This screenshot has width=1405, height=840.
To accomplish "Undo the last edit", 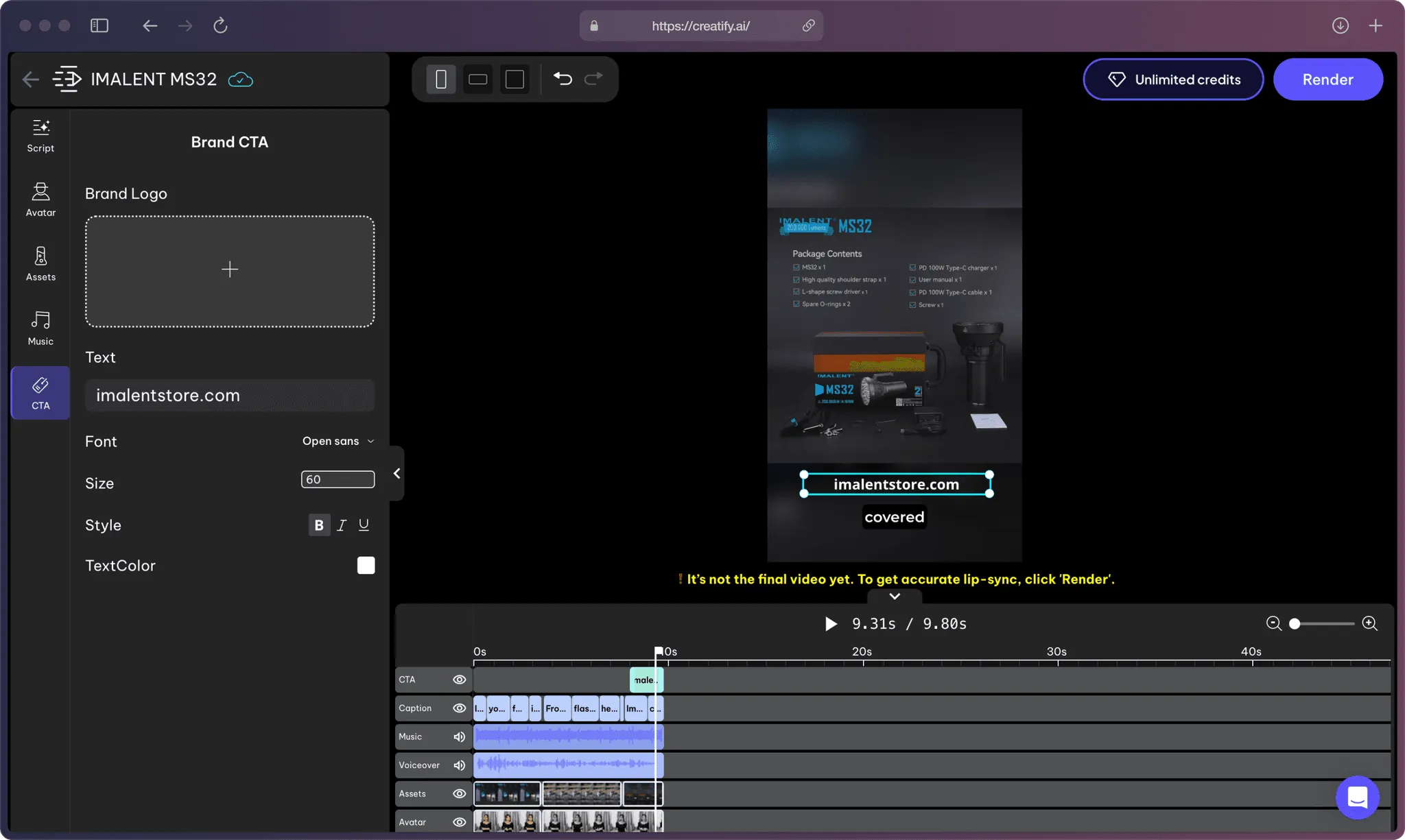I will tap(563, 79).
